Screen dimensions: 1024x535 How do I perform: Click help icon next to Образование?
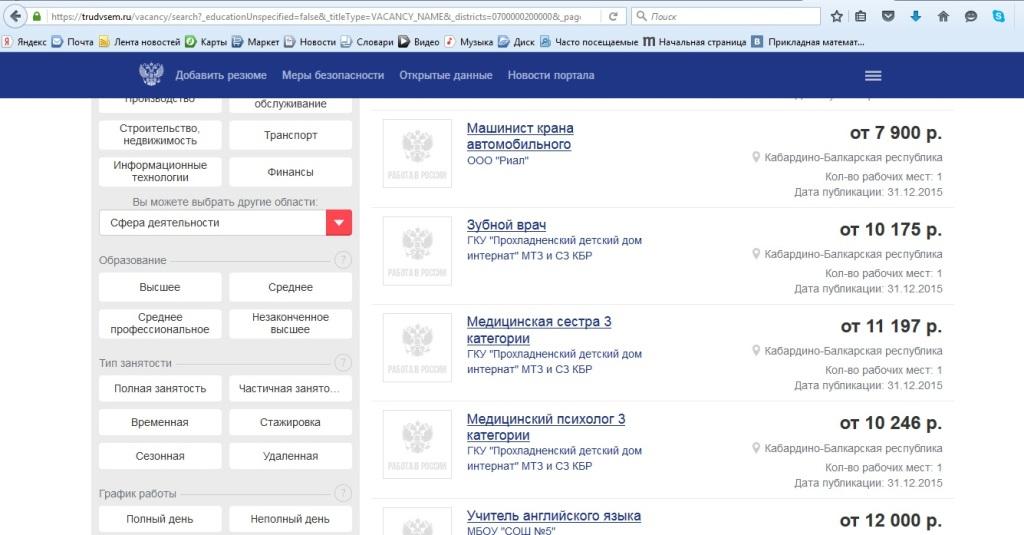343,260
